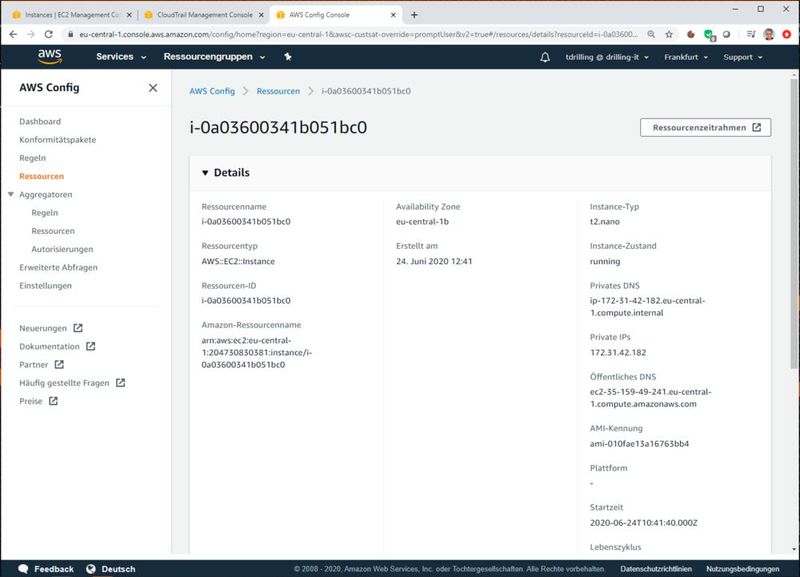Click Ressourcen breadcrumb link

pos(278,91)
